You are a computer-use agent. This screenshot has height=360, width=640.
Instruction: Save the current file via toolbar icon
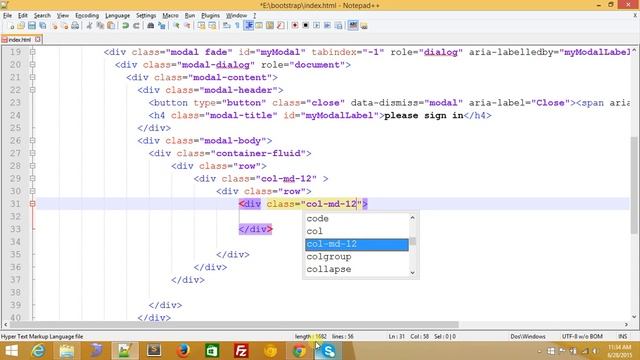[32, 26]
